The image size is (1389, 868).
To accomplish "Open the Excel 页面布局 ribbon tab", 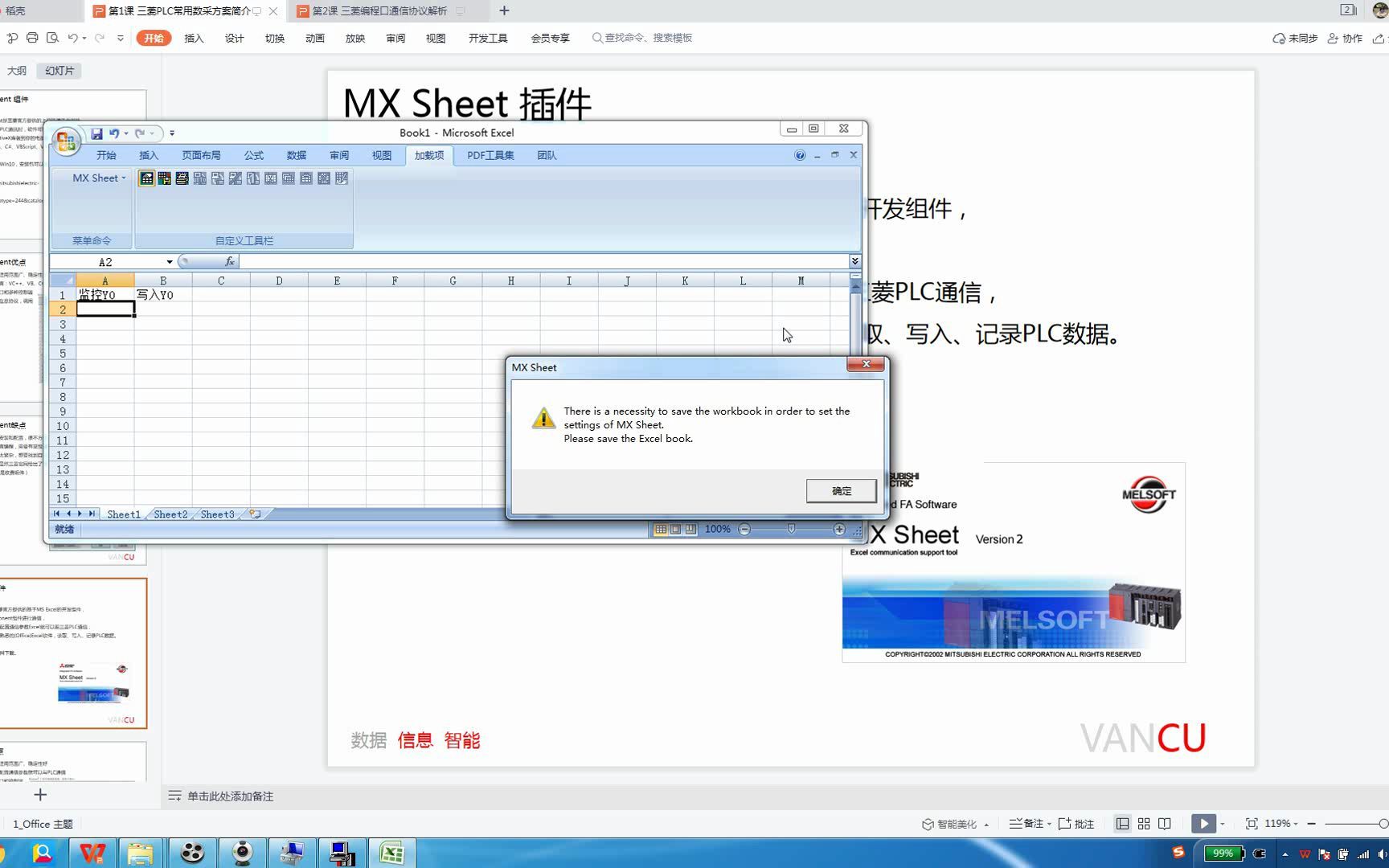I will point(201,155).
